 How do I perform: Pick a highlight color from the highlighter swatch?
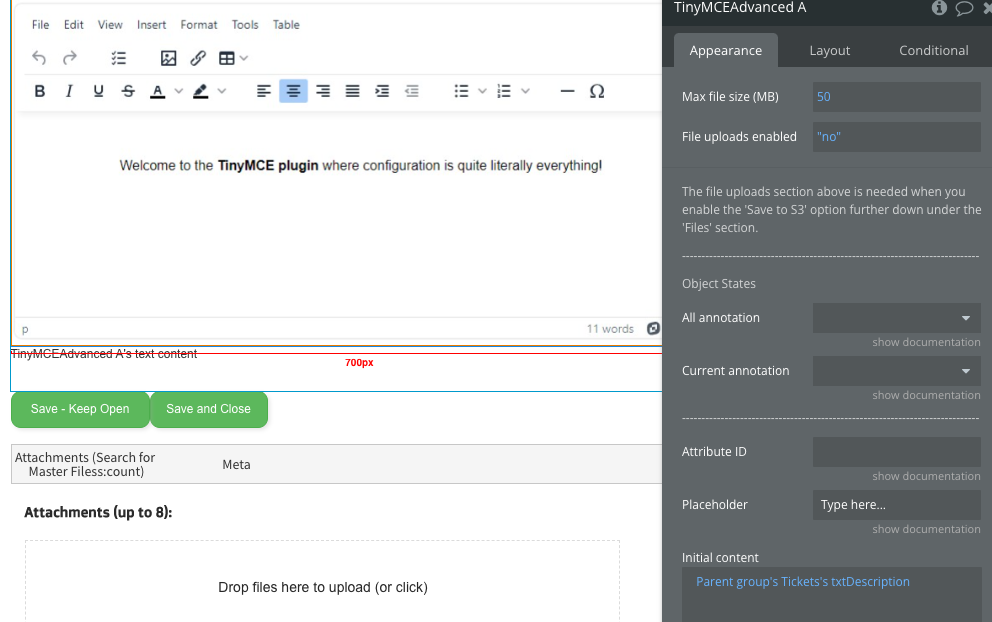[x=200, y=91]
